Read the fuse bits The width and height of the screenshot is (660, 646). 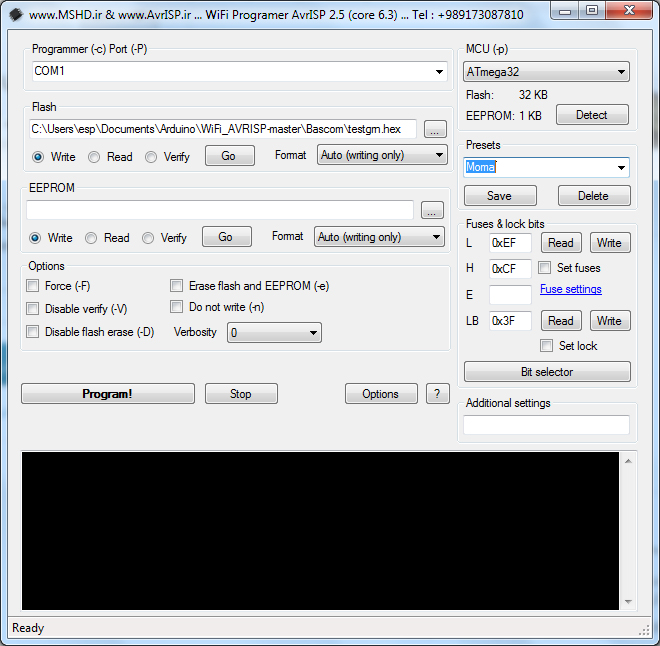(x=562, y=243)
